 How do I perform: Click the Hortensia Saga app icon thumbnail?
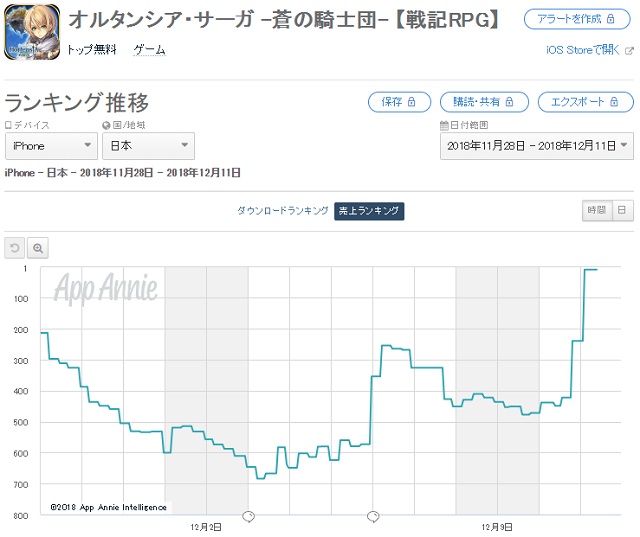[32, 32]
